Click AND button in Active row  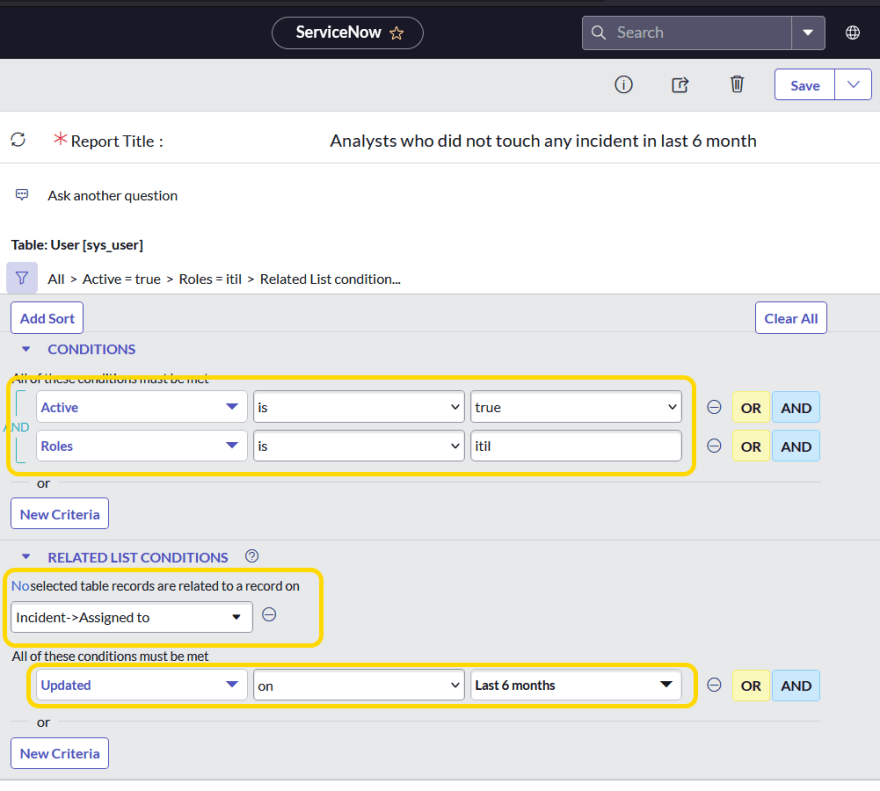796,408
